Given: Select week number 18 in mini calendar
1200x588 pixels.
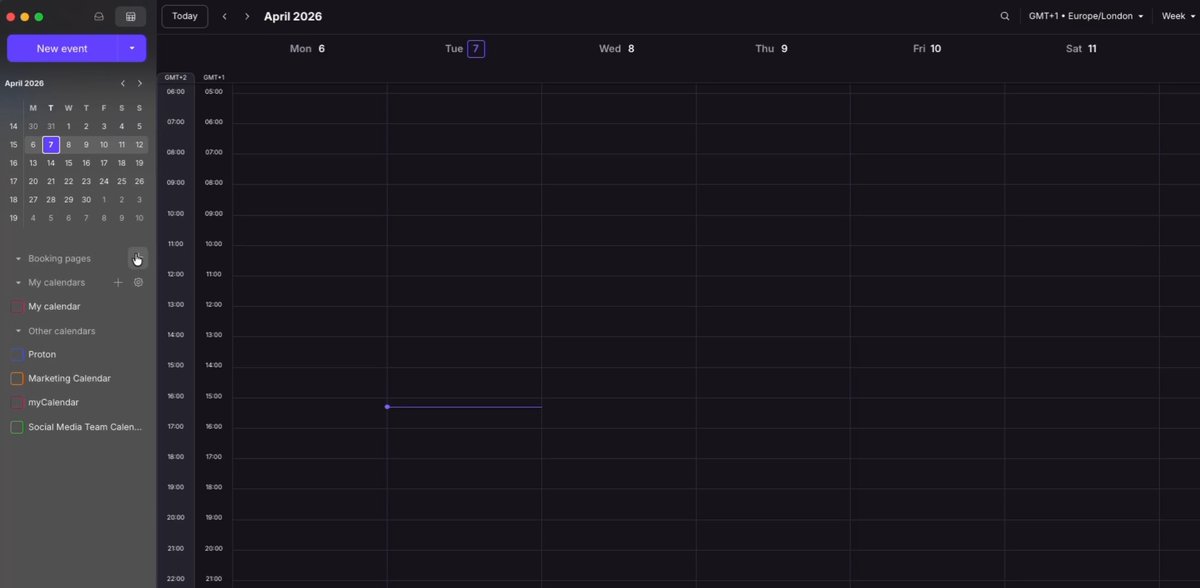Looking at the screenshot, I should pos(13,199).
